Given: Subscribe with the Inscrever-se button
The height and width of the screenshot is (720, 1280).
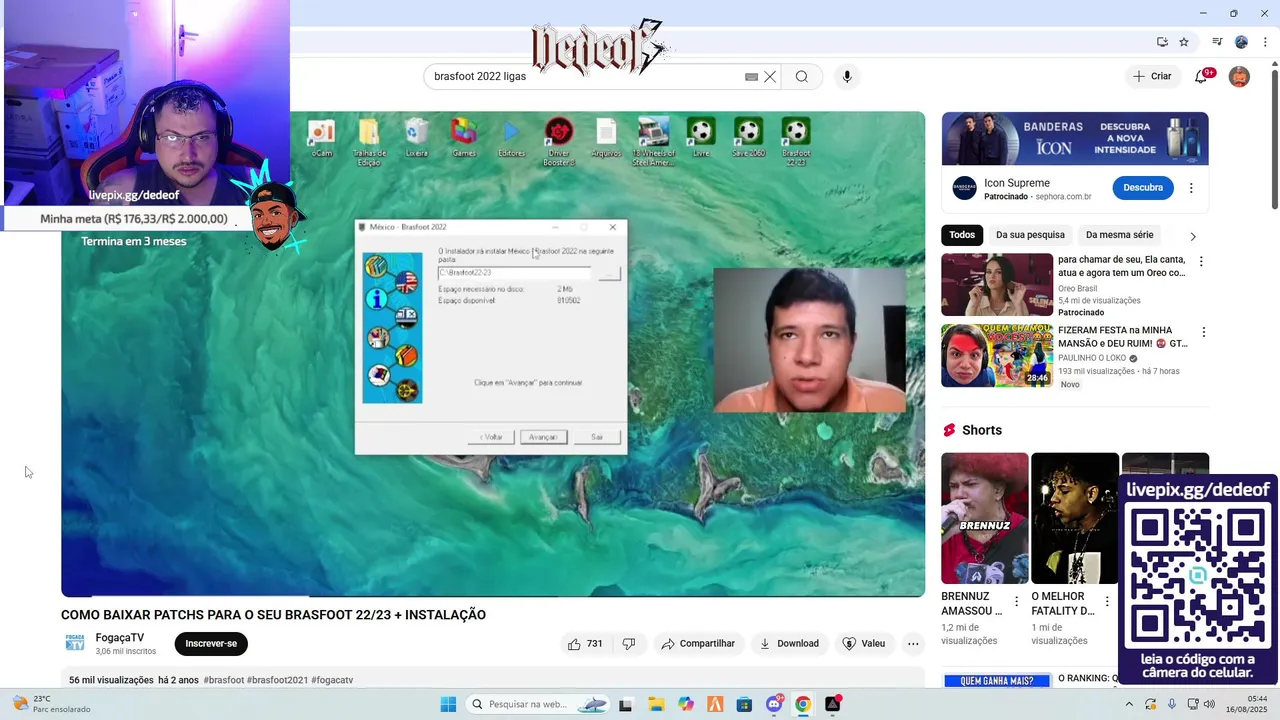Looking at the screenshot, I should pyautogui.click(x=211, y=643).
